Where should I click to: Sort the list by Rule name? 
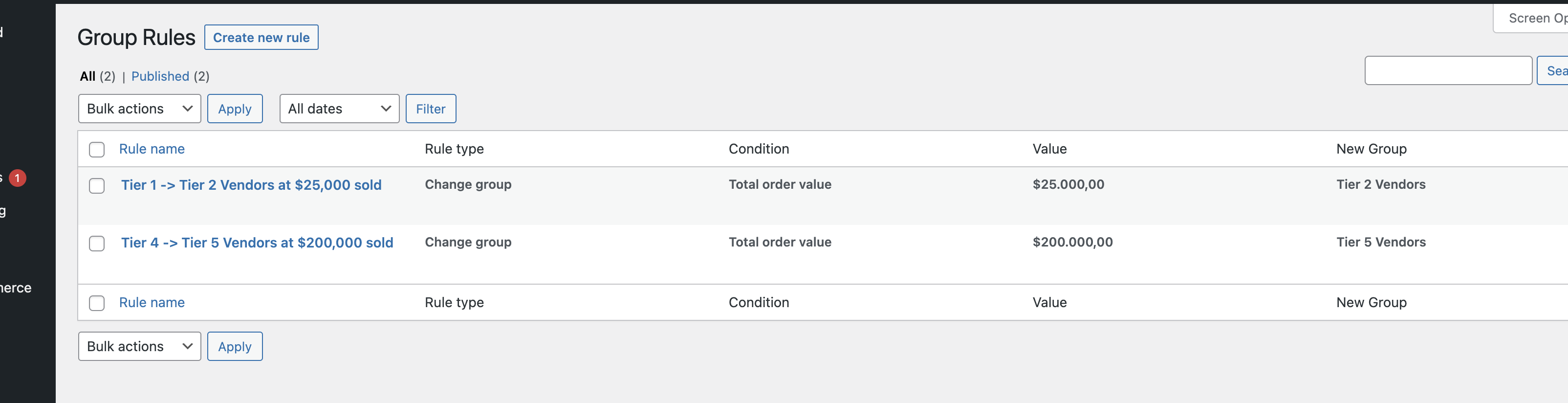[x=152, y=149]
